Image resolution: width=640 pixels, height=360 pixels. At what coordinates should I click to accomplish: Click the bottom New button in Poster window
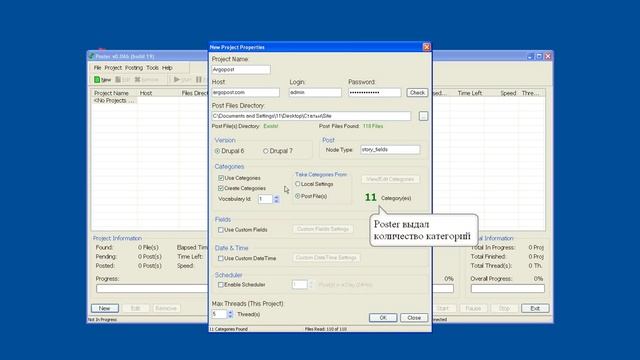104,308
